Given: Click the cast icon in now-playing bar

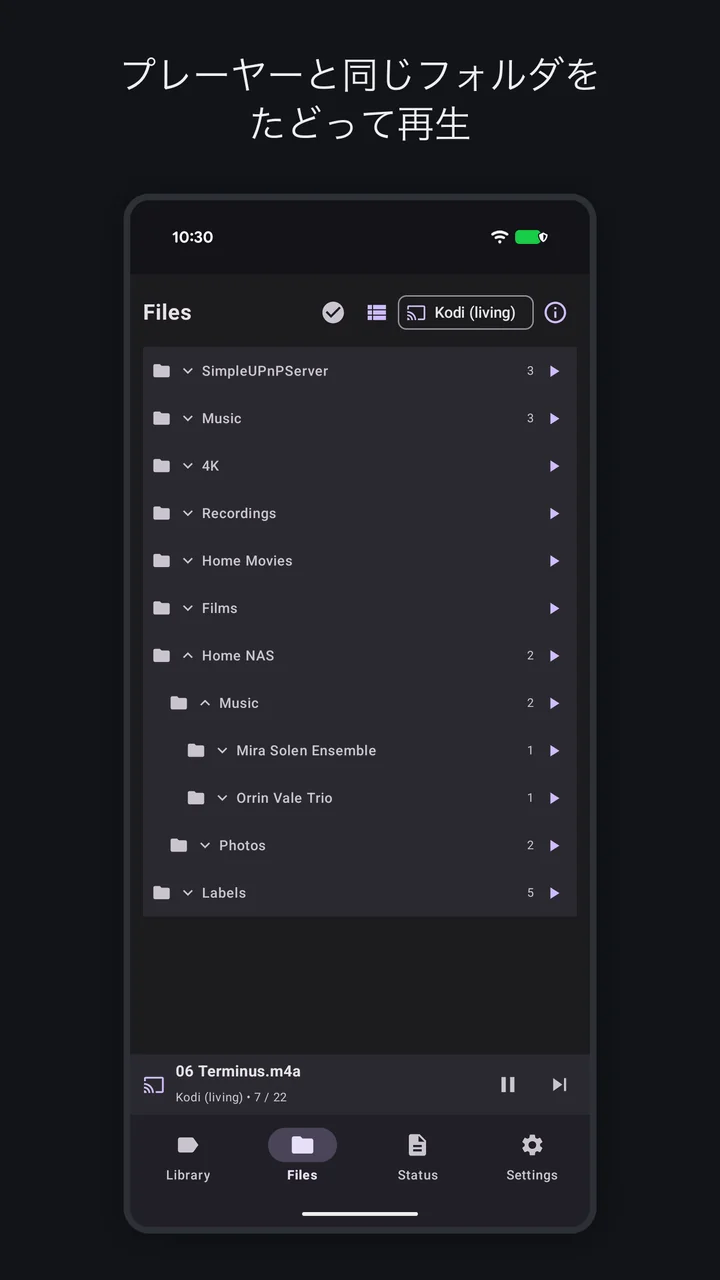Looking at the screenshot, I should tap(154, 1085).
